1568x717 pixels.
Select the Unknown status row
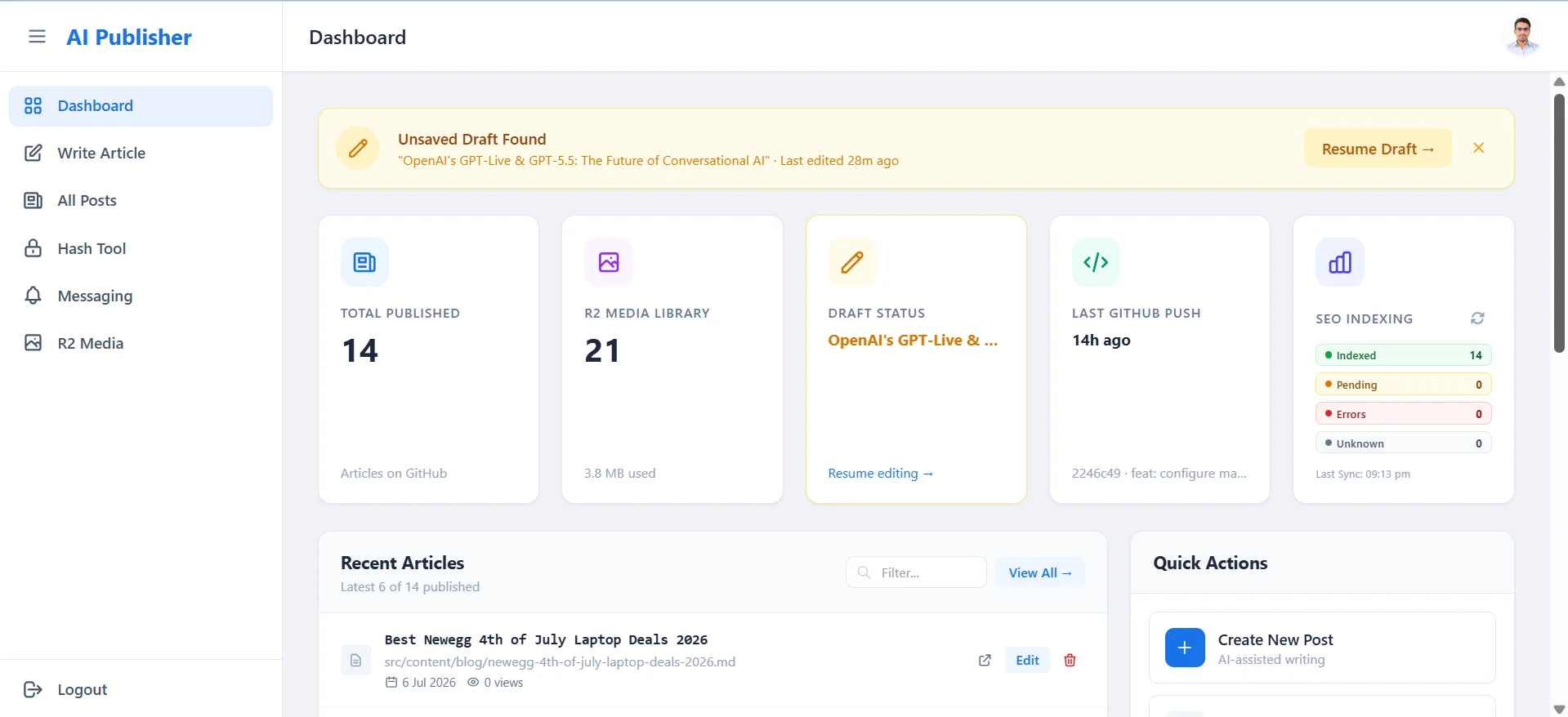[x=1403, y=443]
